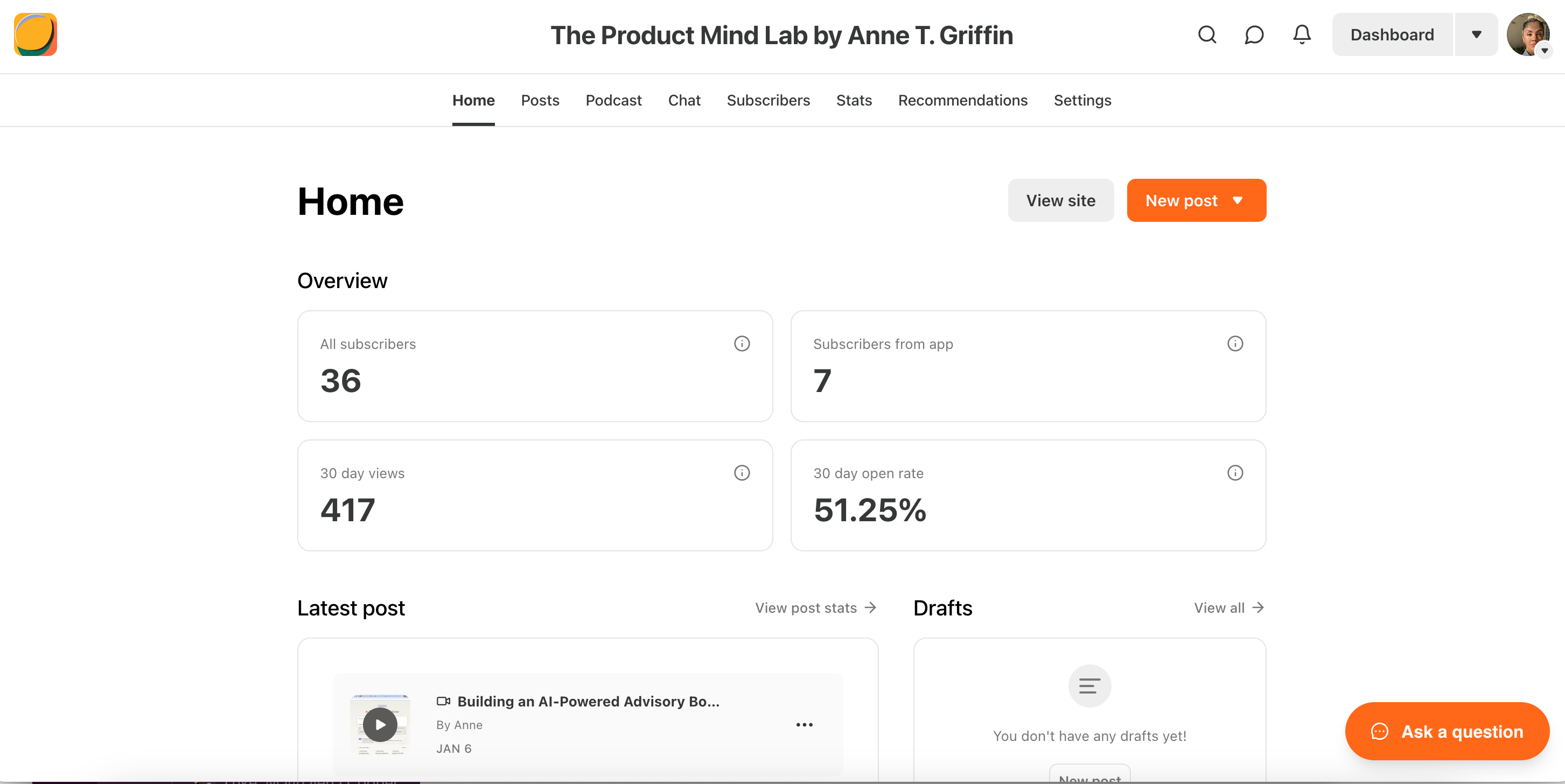
Task: Open the chat bubble icon in header
Action: pyautogui.click(x=1254, y=34)
